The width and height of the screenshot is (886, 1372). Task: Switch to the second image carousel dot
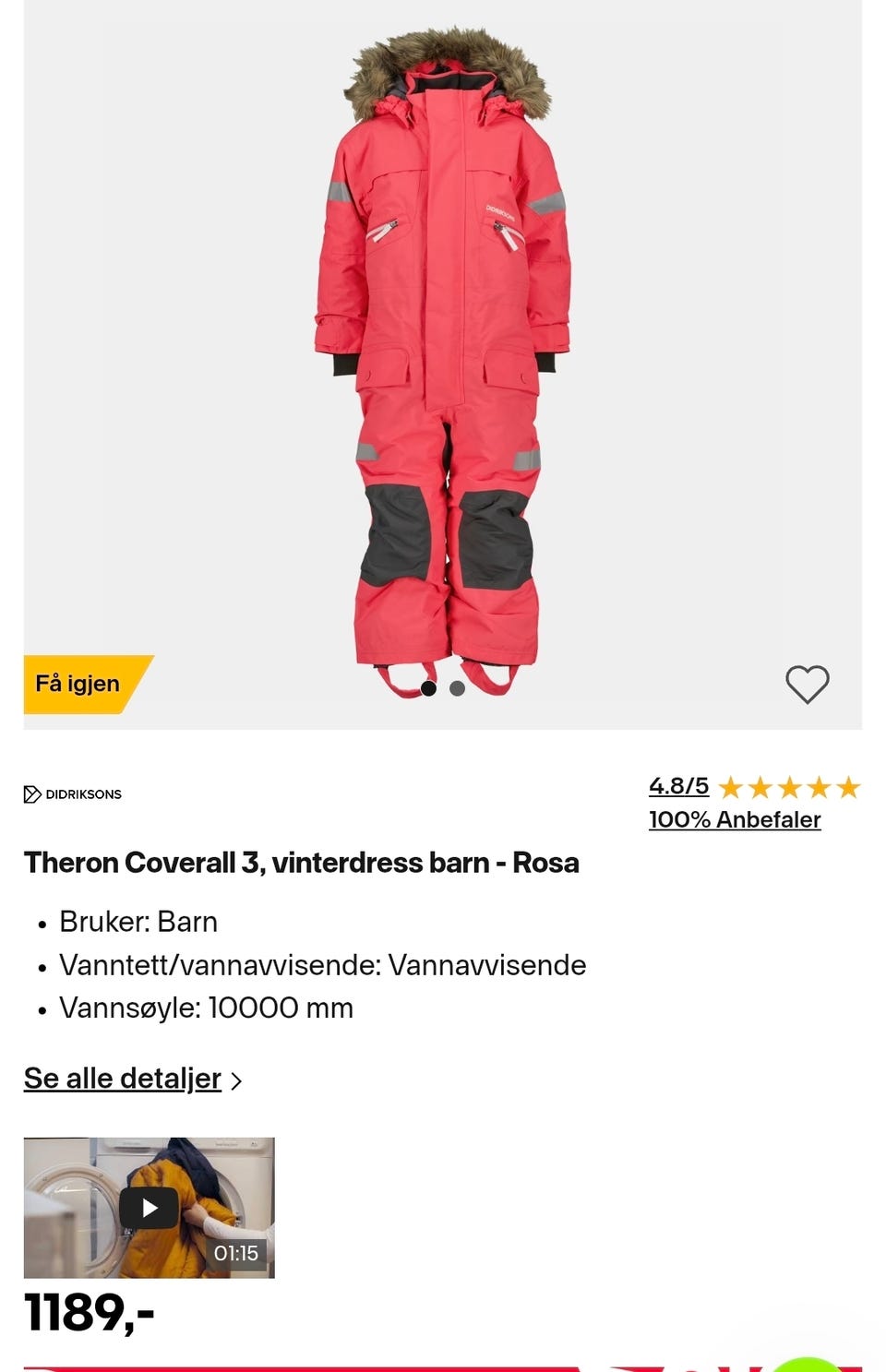tap(457, 688)
